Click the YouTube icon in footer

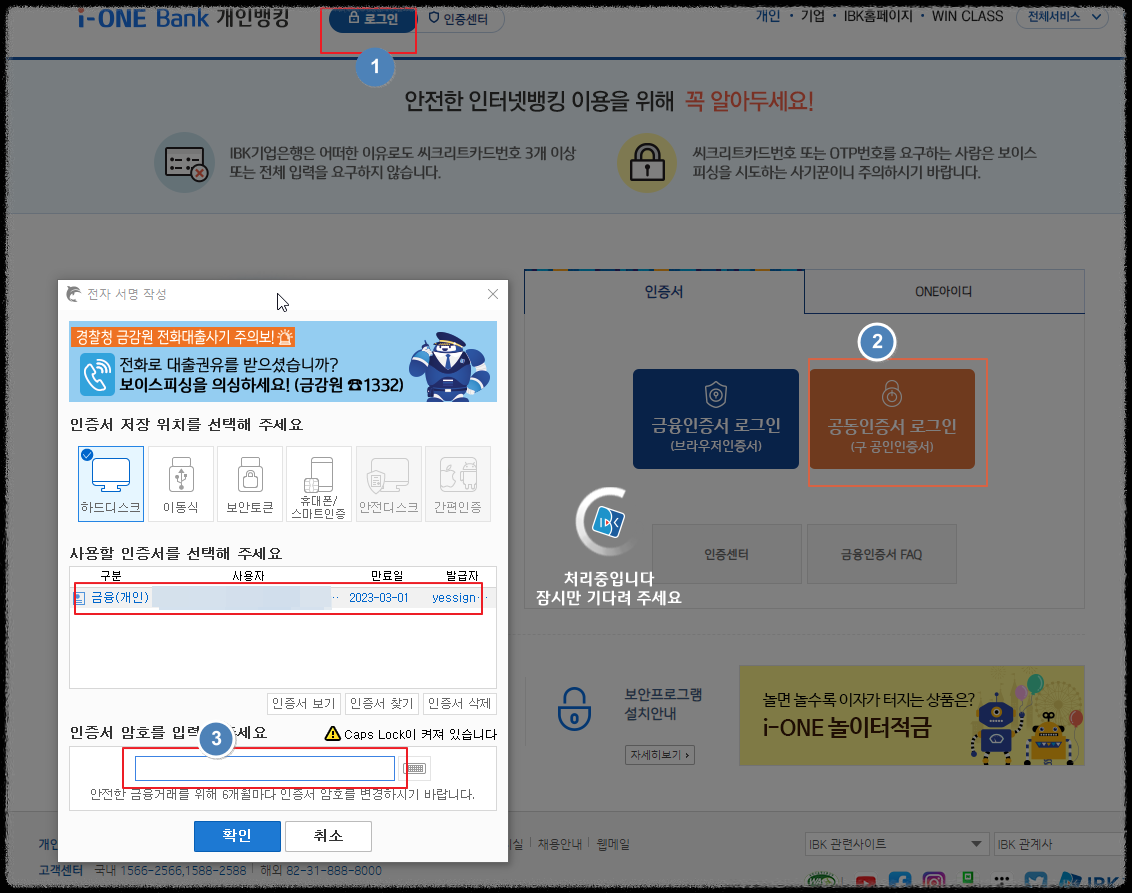click(865, 882)
